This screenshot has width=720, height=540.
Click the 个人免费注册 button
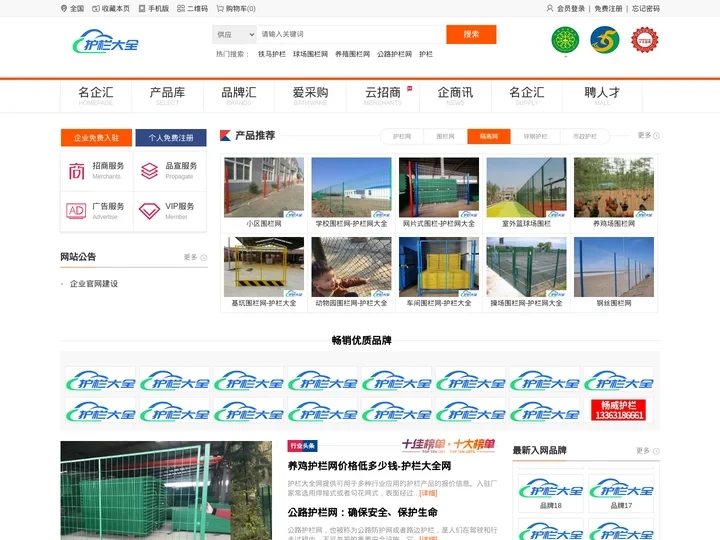pyautogui.click(x=171, y=138)
